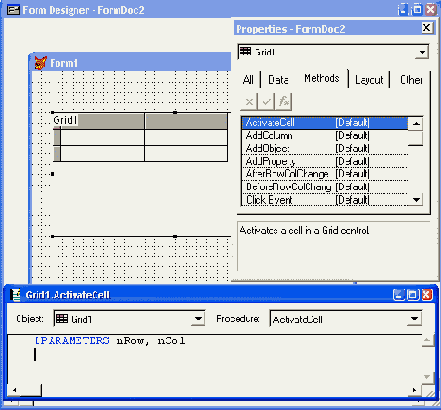
Task: Click scroll-down arrow of methods list
Action: tap(416, 200)
